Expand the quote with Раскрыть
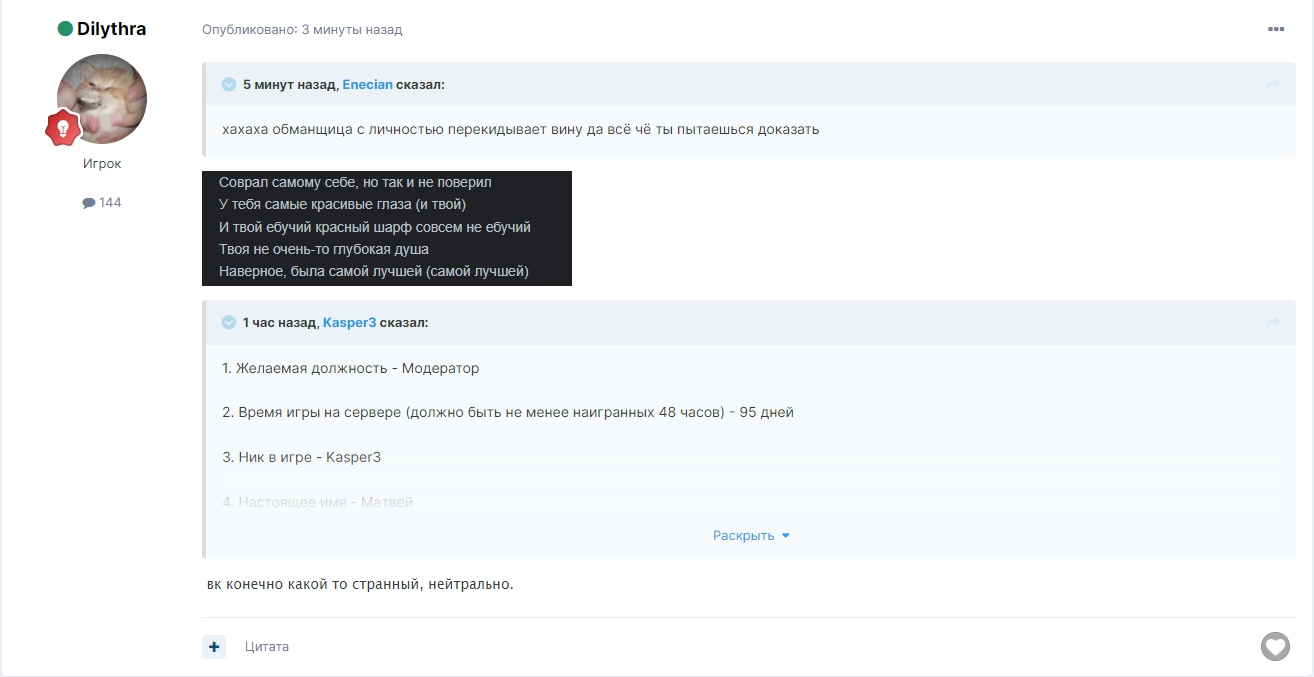Screen dimensions: 1314x677 click(743, 536)
